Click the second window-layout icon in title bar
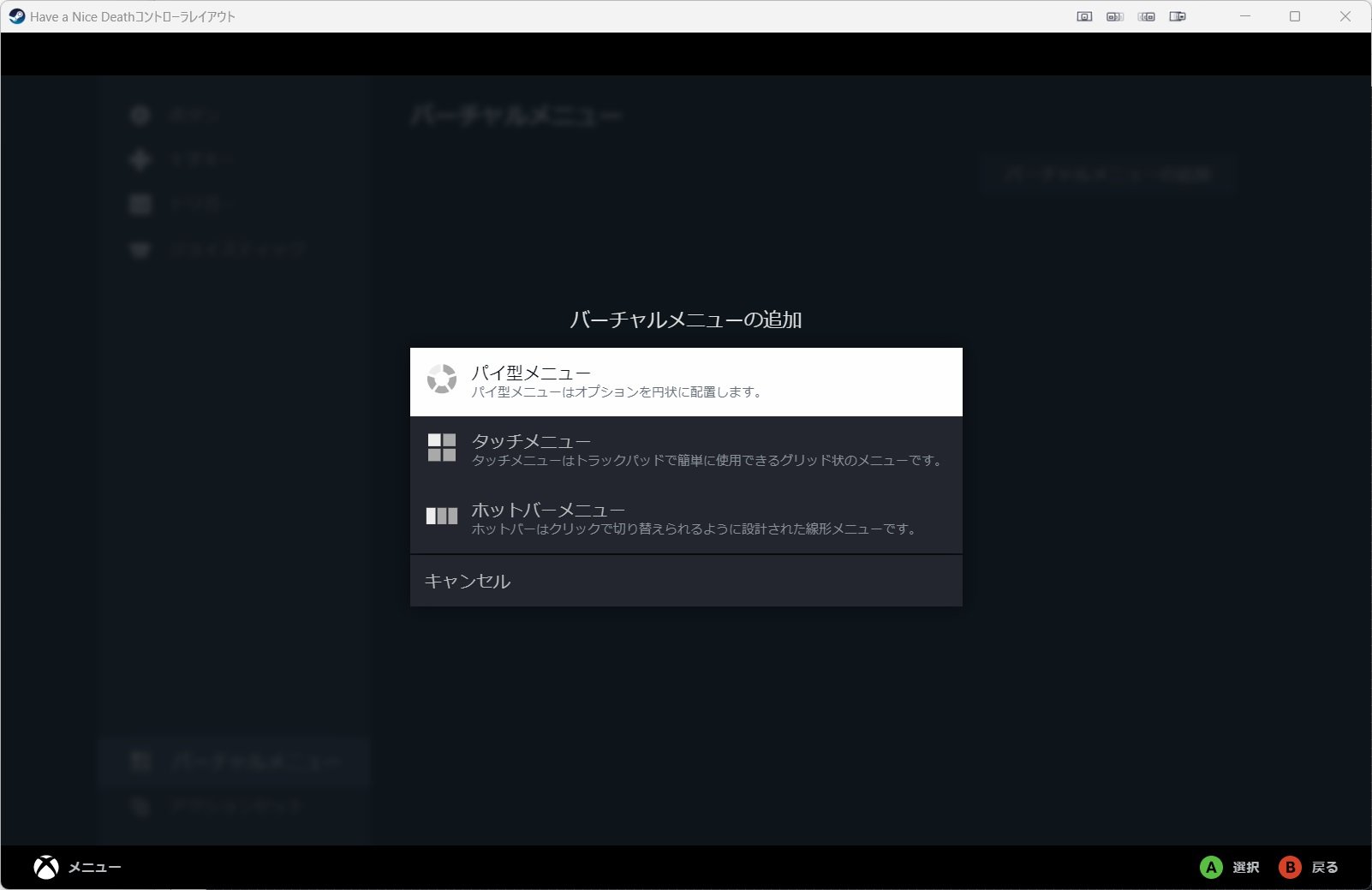 click(1115, 16)
